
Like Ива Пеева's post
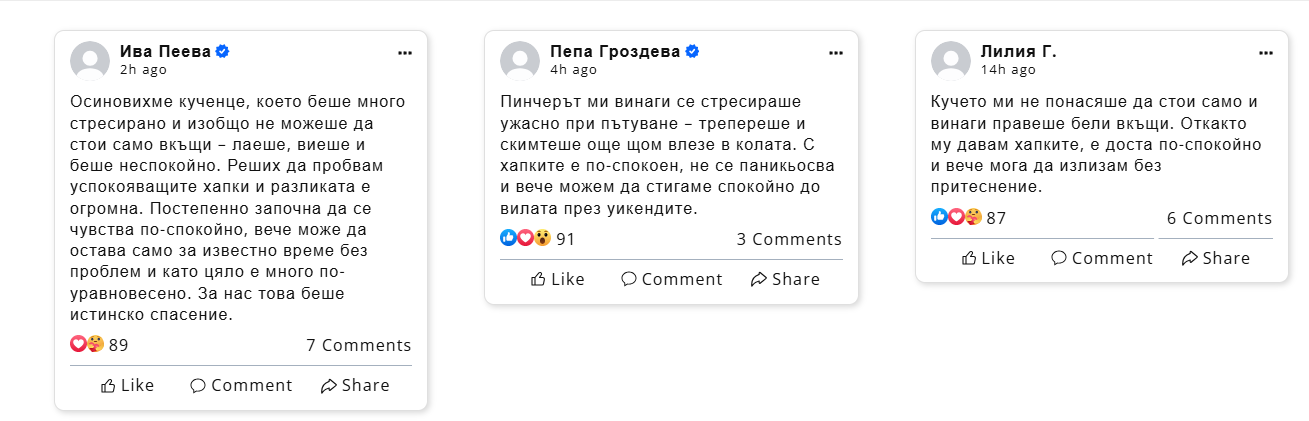(x=128, y=385)
